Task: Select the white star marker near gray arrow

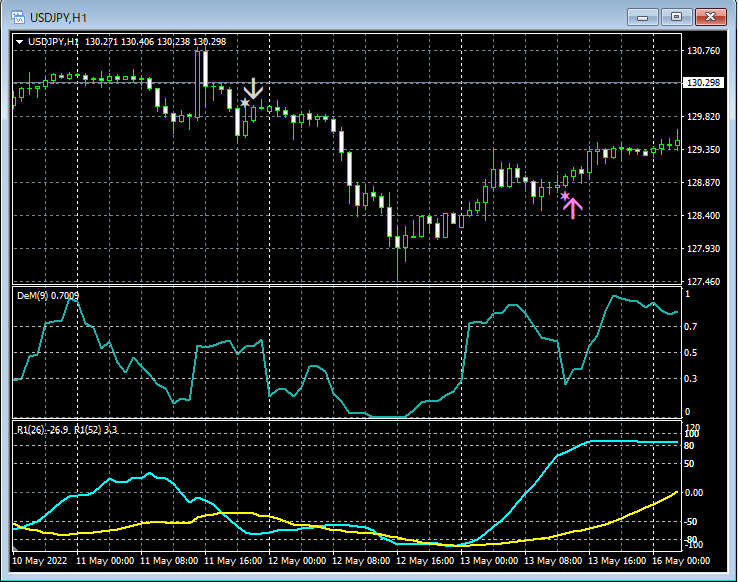Action: pos(245,102)
